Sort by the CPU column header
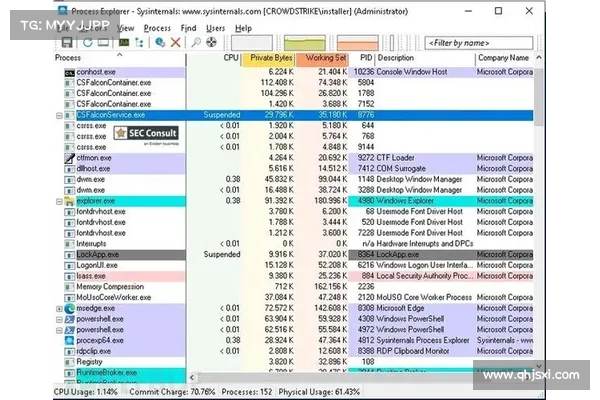This screenshot has height=400, width=600. tap(214, 58)
